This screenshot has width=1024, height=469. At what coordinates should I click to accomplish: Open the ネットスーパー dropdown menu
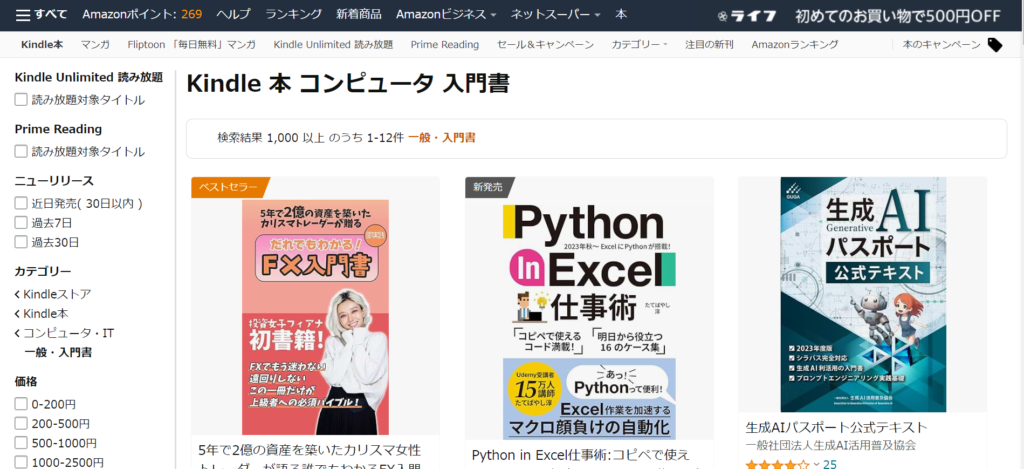pos(555,15)
